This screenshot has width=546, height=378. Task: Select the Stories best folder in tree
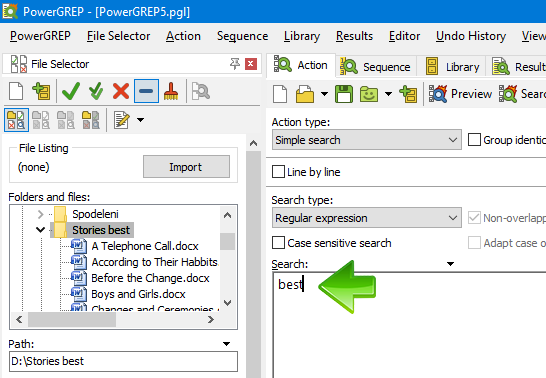click(x=101, y=230)
